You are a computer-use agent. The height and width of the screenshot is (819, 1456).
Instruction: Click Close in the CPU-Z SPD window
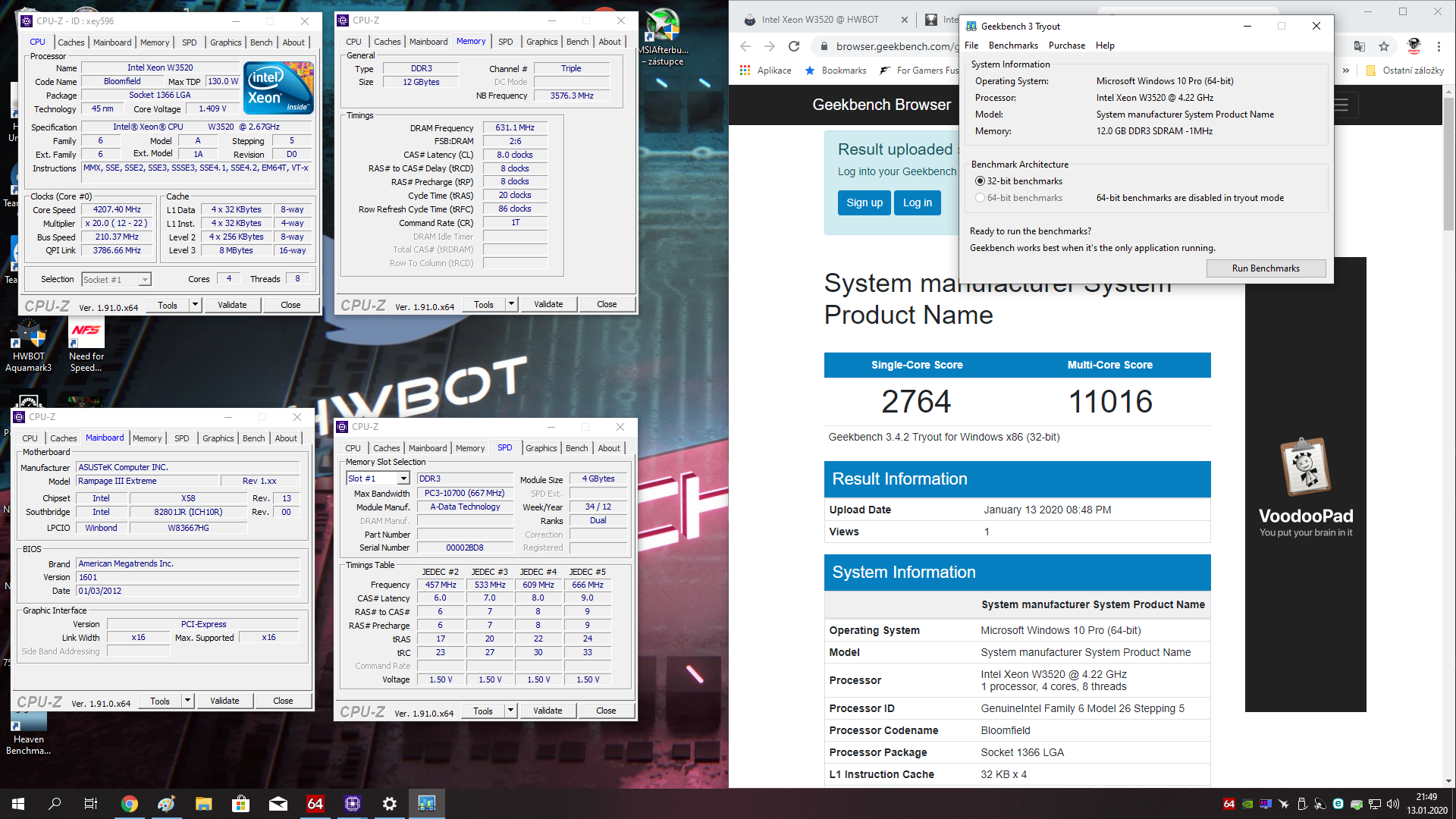click(606, 711)
